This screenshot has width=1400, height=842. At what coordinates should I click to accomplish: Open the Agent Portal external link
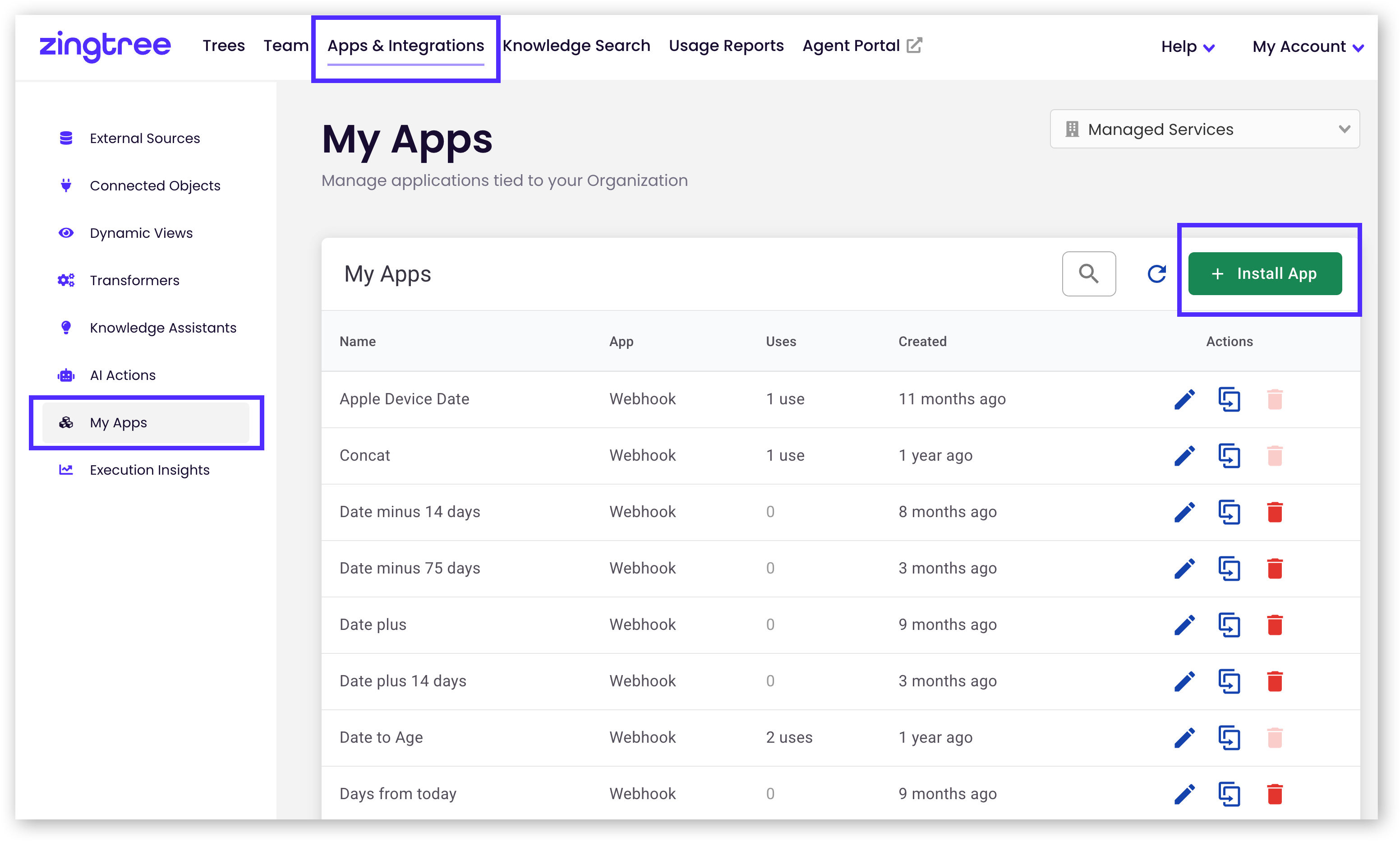pyautogui.click(x=861, y=46)
